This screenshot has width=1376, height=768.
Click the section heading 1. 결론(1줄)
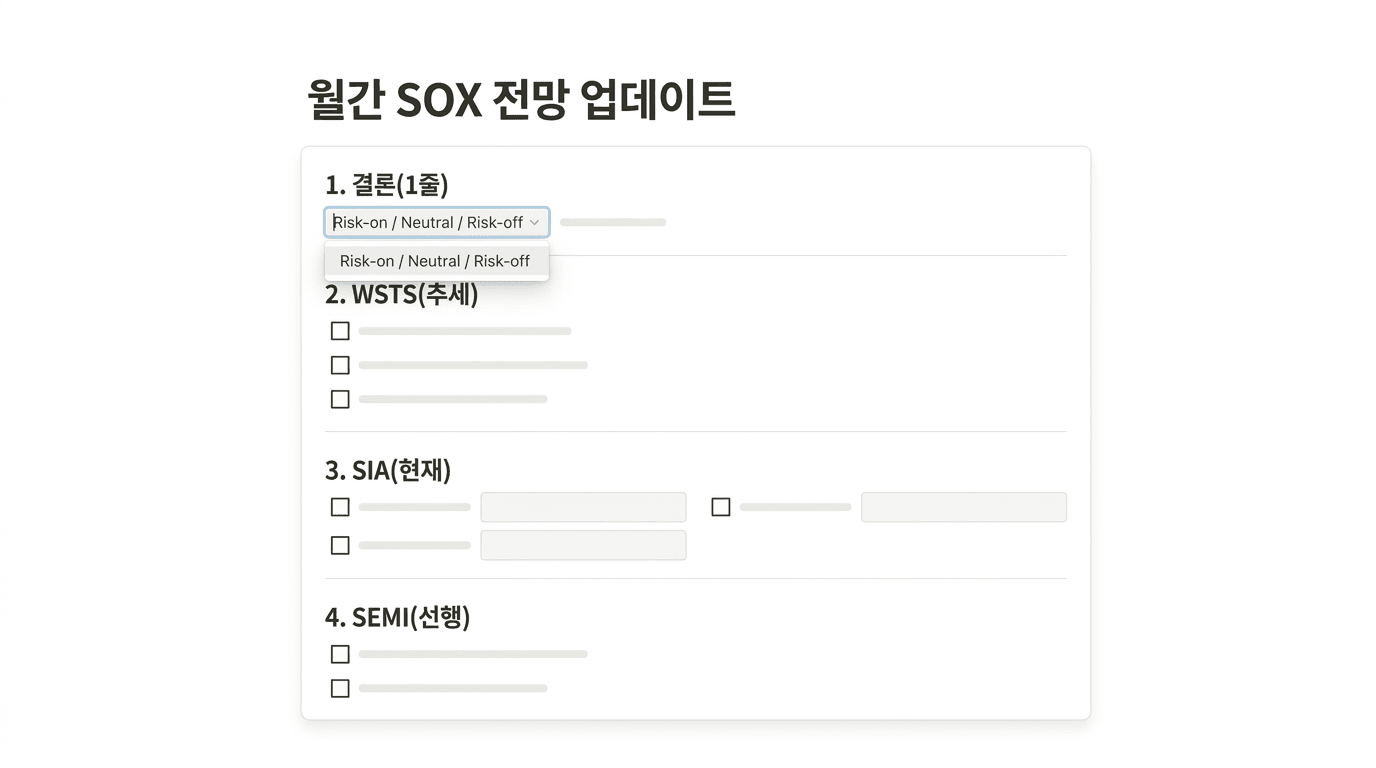pos(387,185)
